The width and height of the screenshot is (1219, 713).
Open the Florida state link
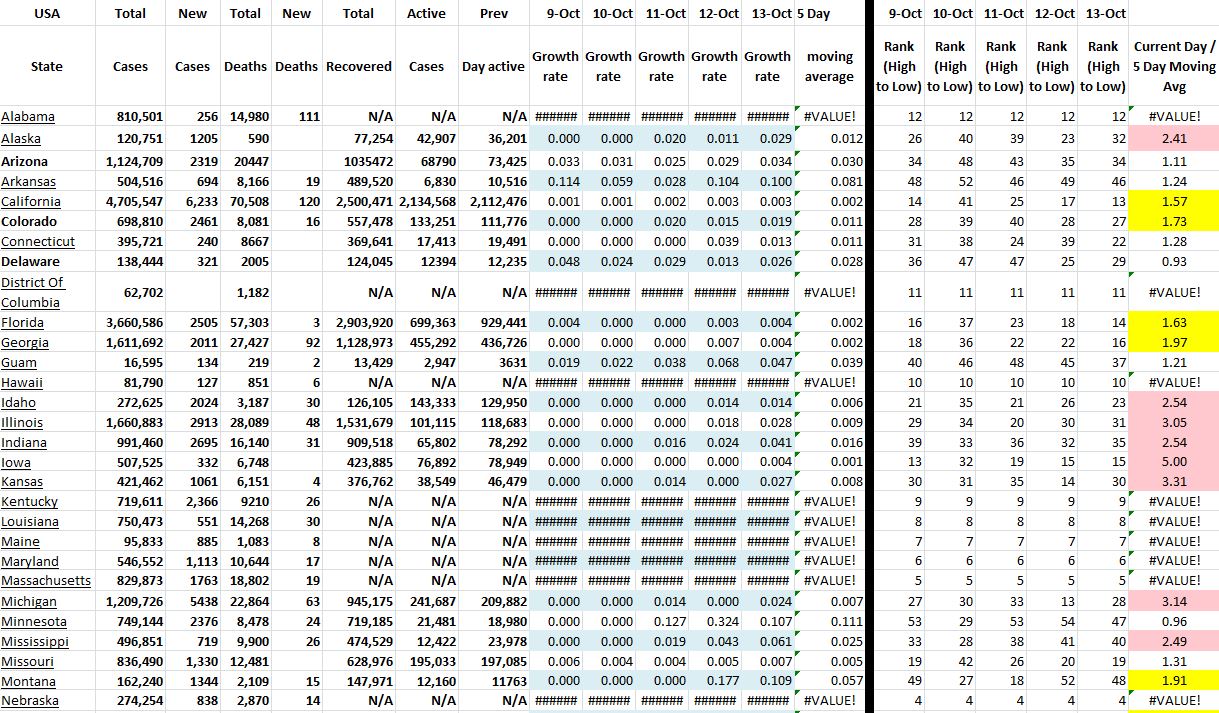pyautogui.click(x=22, y=323)
